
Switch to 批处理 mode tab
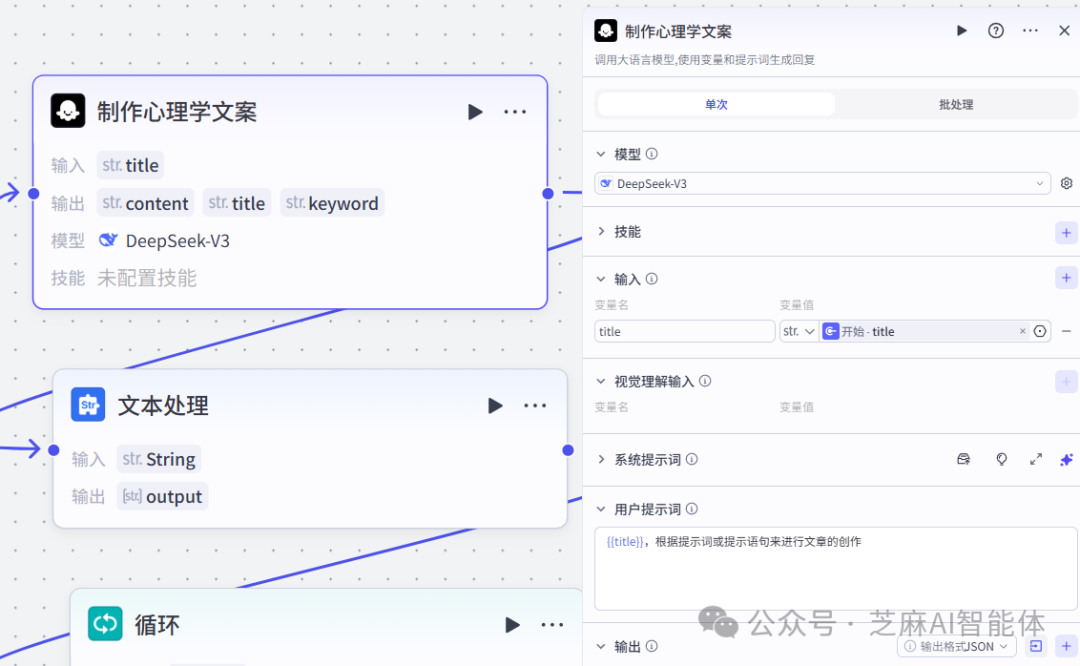click(x=956, y=104)
